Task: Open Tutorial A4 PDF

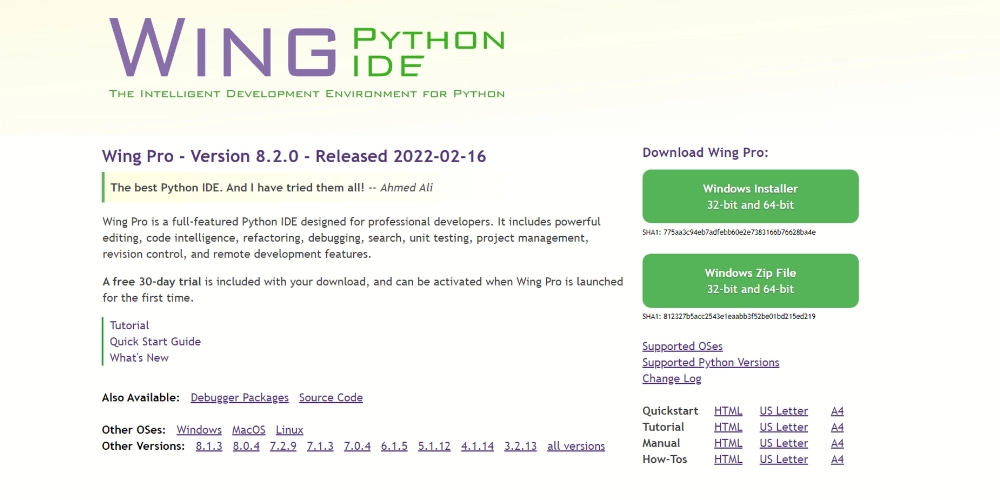Action: [x=837, y=427]
